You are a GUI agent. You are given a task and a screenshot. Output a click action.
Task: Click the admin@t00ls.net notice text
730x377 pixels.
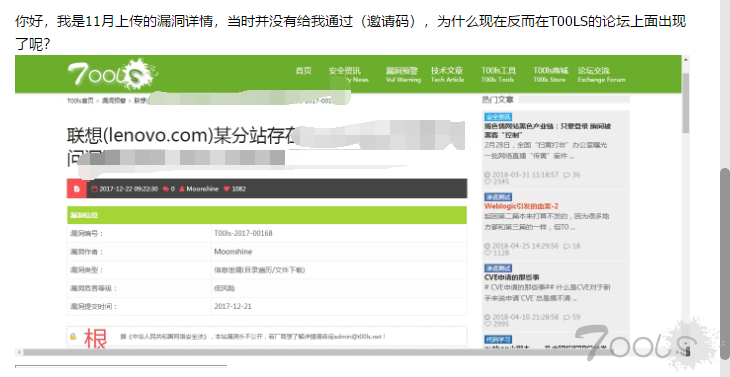coord(253,336)
